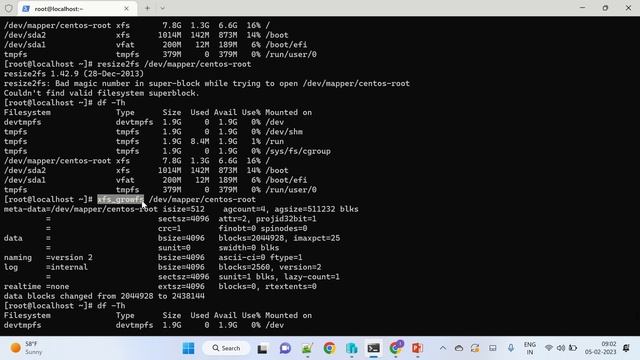Open the Chat app on the taskbar
This screenshot has width=640, height=360.
[x=285, y=348]
